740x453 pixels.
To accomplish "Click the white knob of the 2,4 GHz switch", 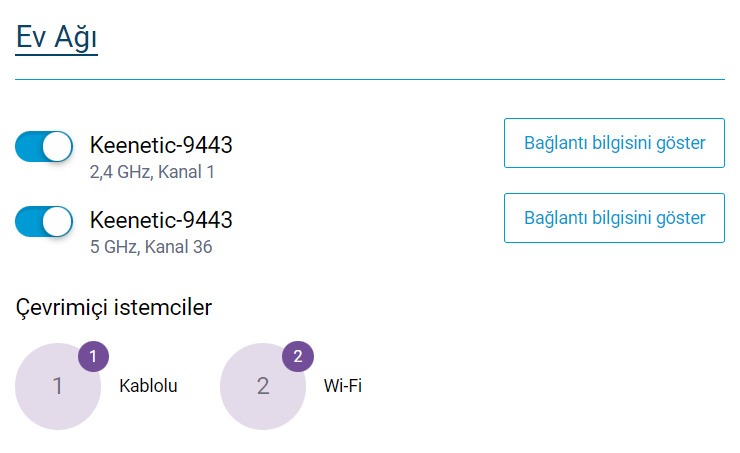I will tap(58, 147).
